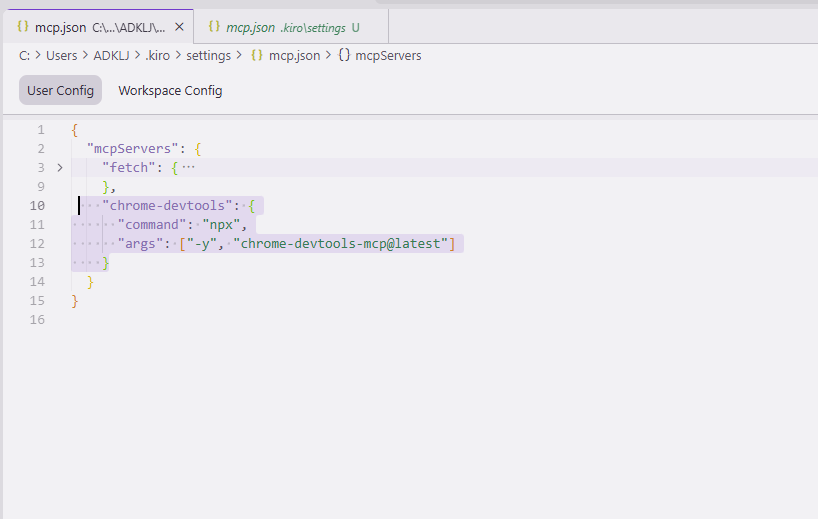
Task: Click the mcp.json breadcrumb
Action: pyautogui.click(x=294, y=55)
